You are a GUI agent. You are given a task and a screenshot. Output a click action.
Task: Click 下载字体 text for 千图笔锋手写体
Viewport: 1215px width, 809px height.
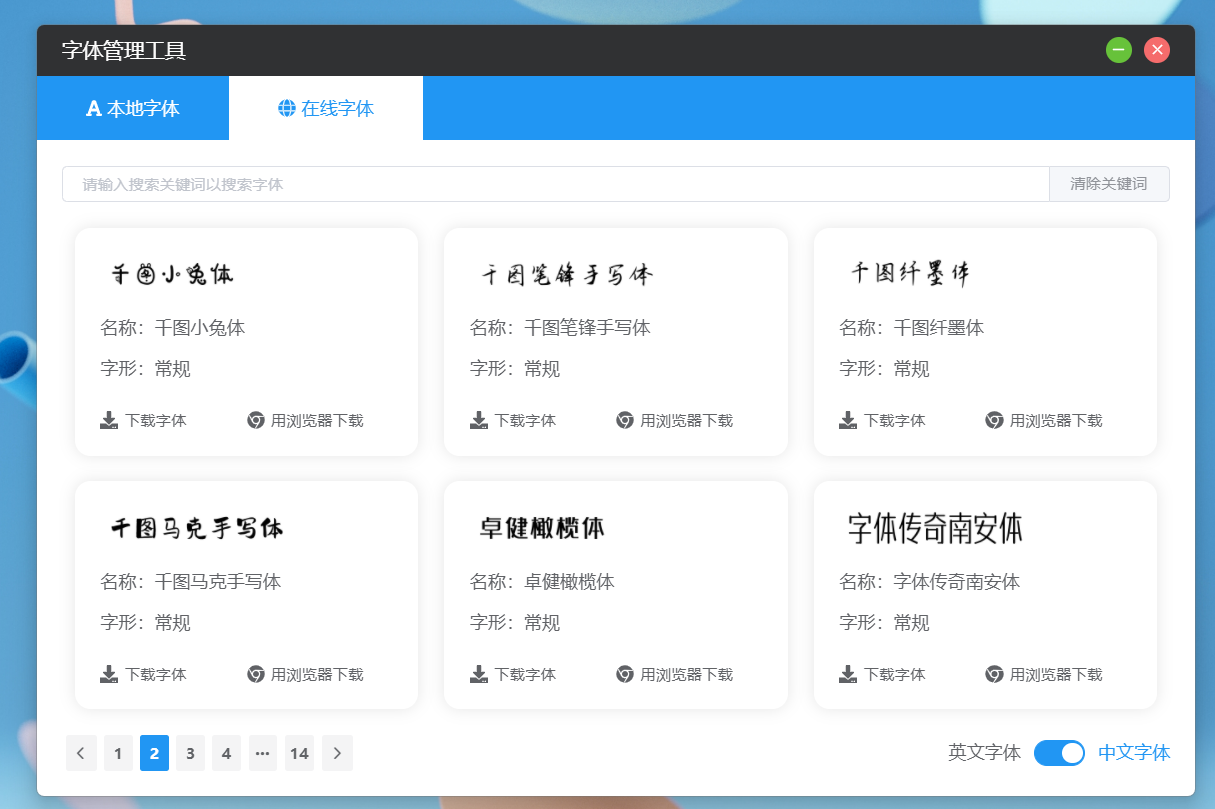[525, 420]
